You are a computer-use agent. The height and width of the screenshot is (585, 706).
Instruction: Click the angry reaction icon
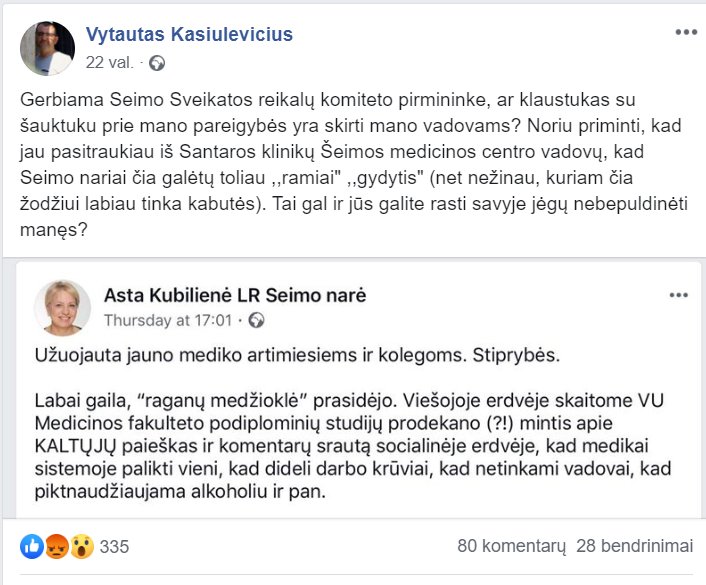[x=57, y=547]
